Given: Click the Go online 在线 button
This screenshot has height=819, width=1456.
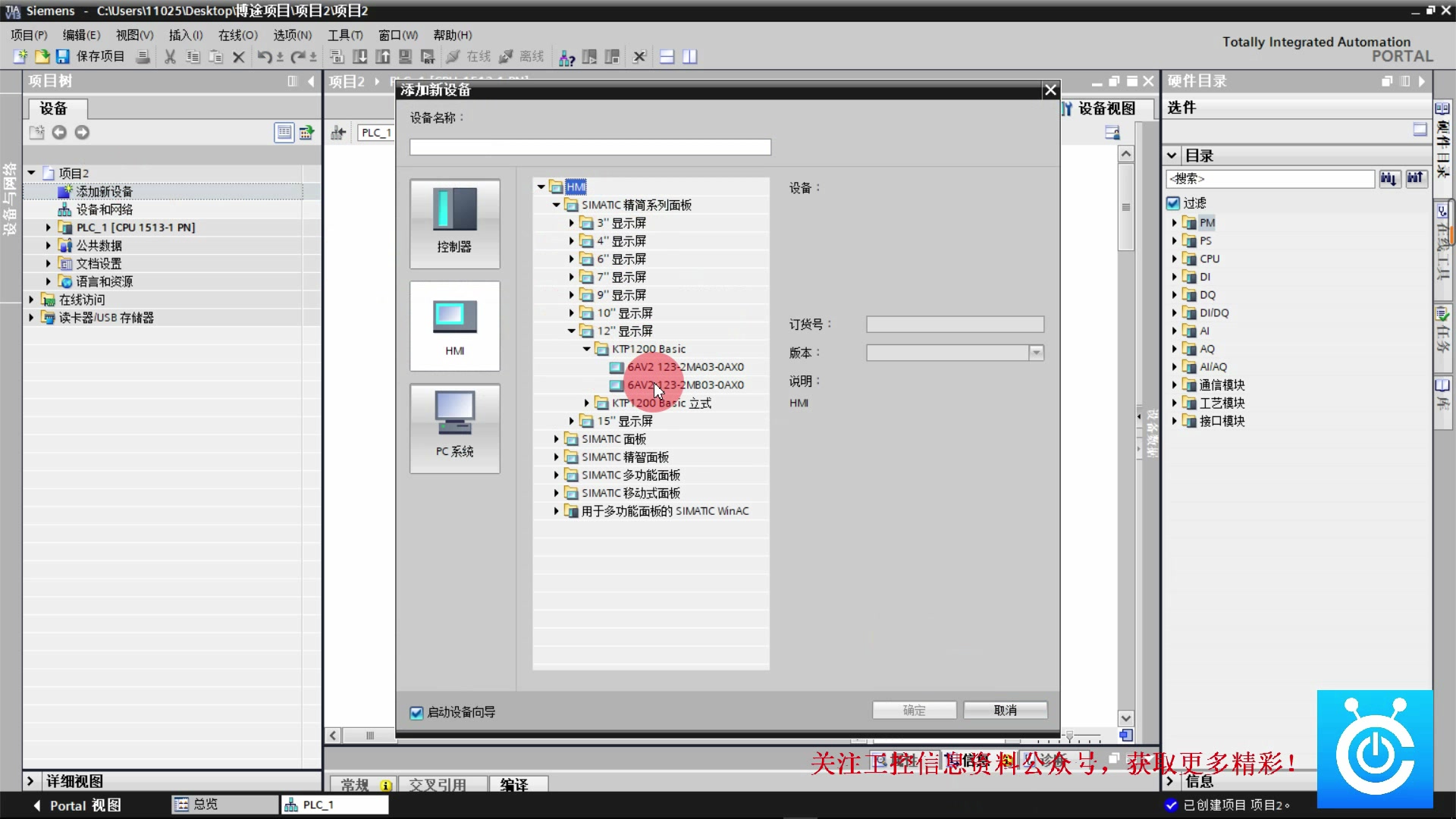Looking at the screenshot, I should pyautogui.click(x=469, y=57).
